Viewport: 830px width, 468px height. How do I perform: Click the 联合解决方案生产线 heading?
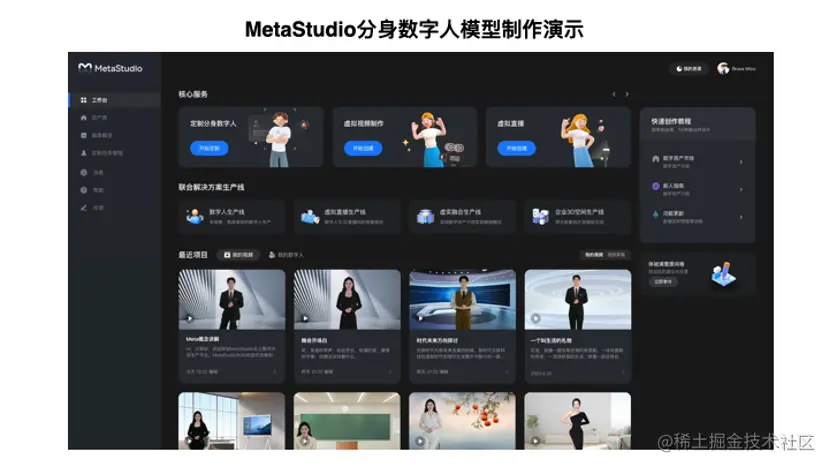[x=211, y=187]
